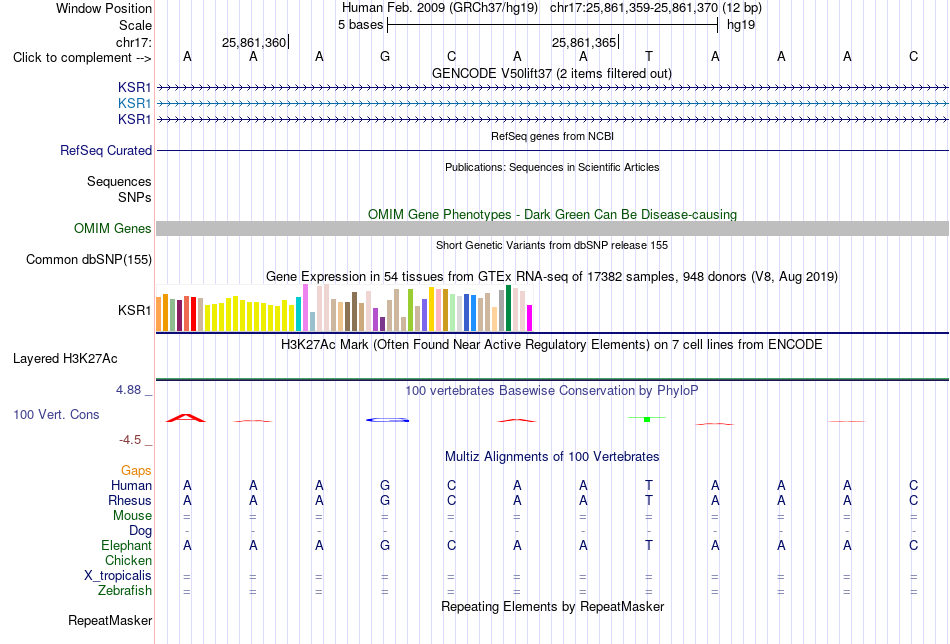Click the '5 bases' scale bar label
The image size is (950, 644).
[x=360, y=25]
